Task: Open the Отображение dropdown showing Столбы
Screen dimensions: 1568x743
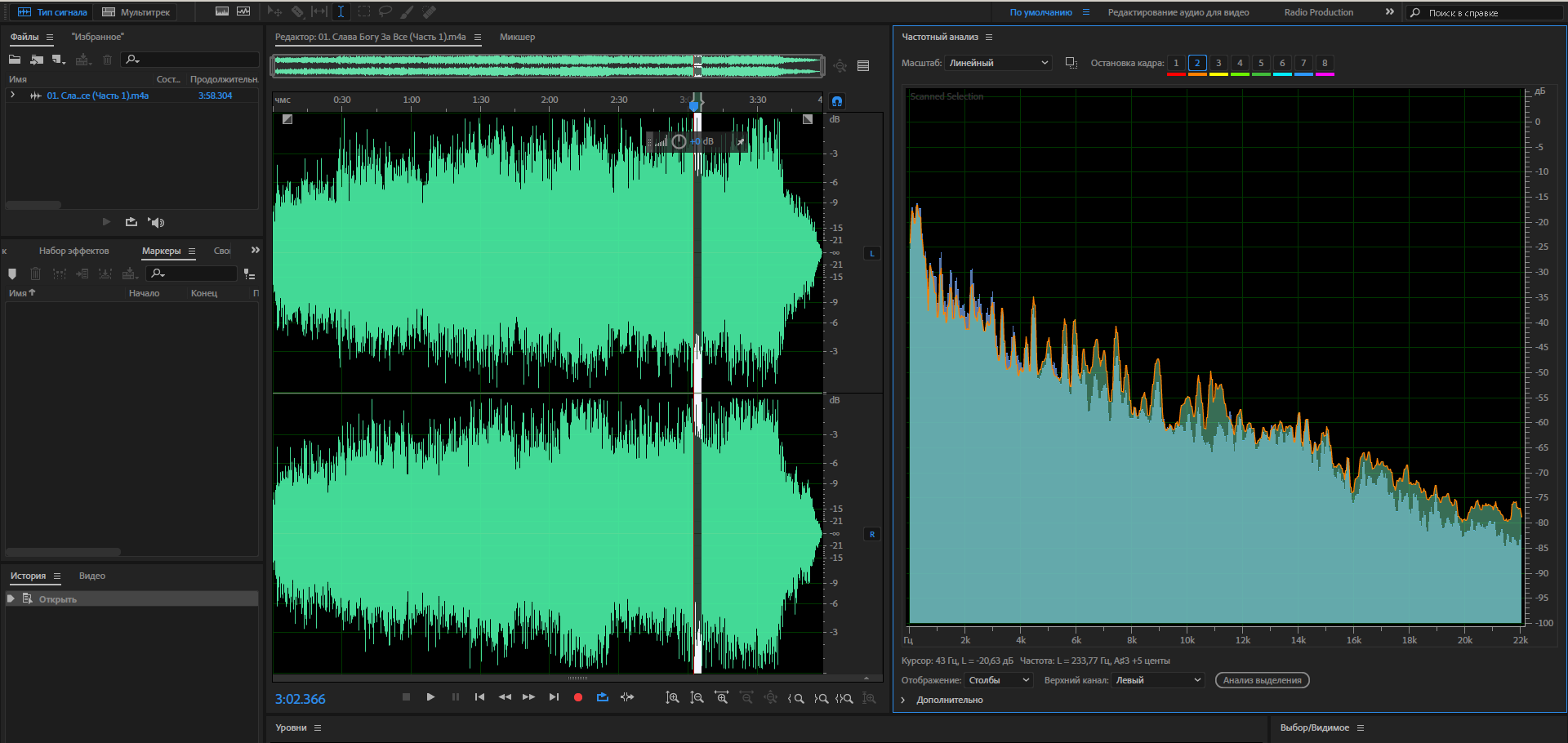Action: point(999,680)
